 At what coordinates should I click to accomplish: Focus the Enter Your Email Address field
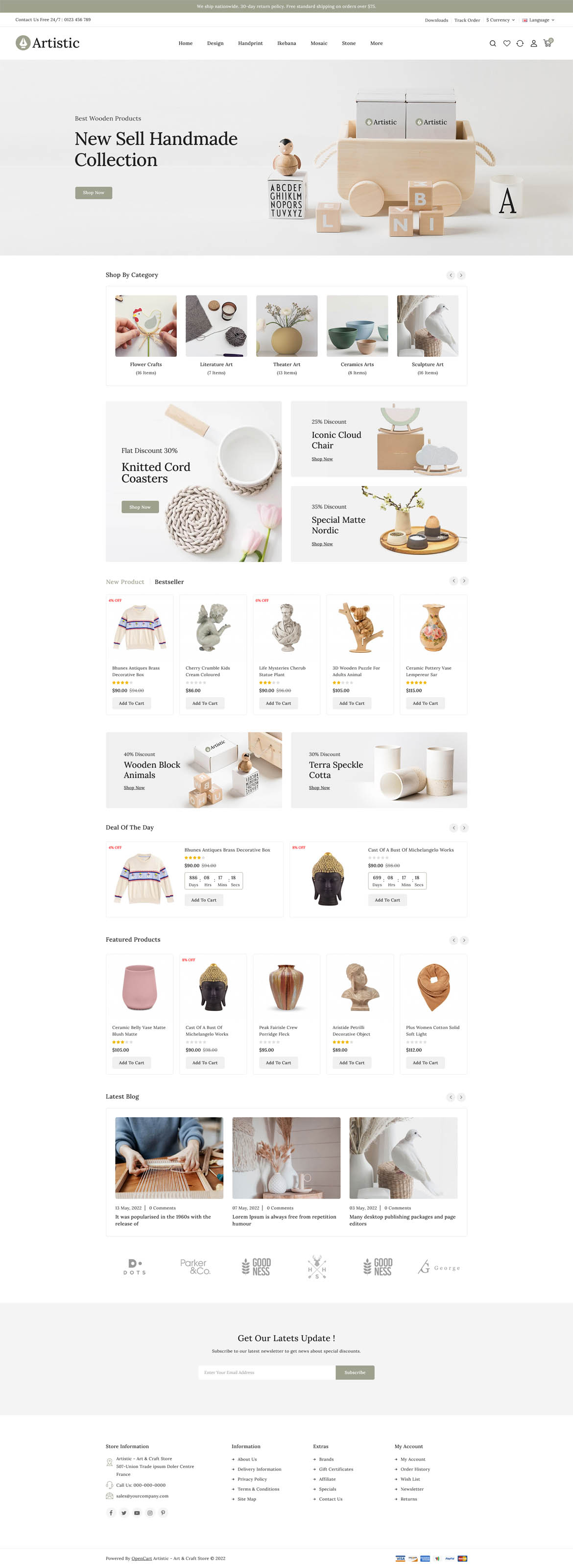266,1372
